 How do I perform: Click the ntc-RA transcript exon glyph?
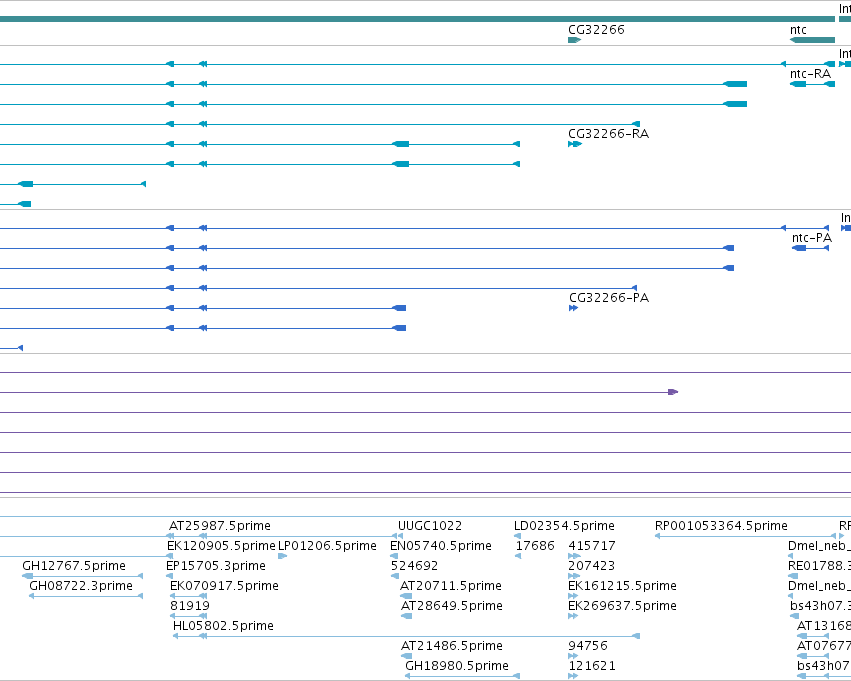[x=812, y=84]
